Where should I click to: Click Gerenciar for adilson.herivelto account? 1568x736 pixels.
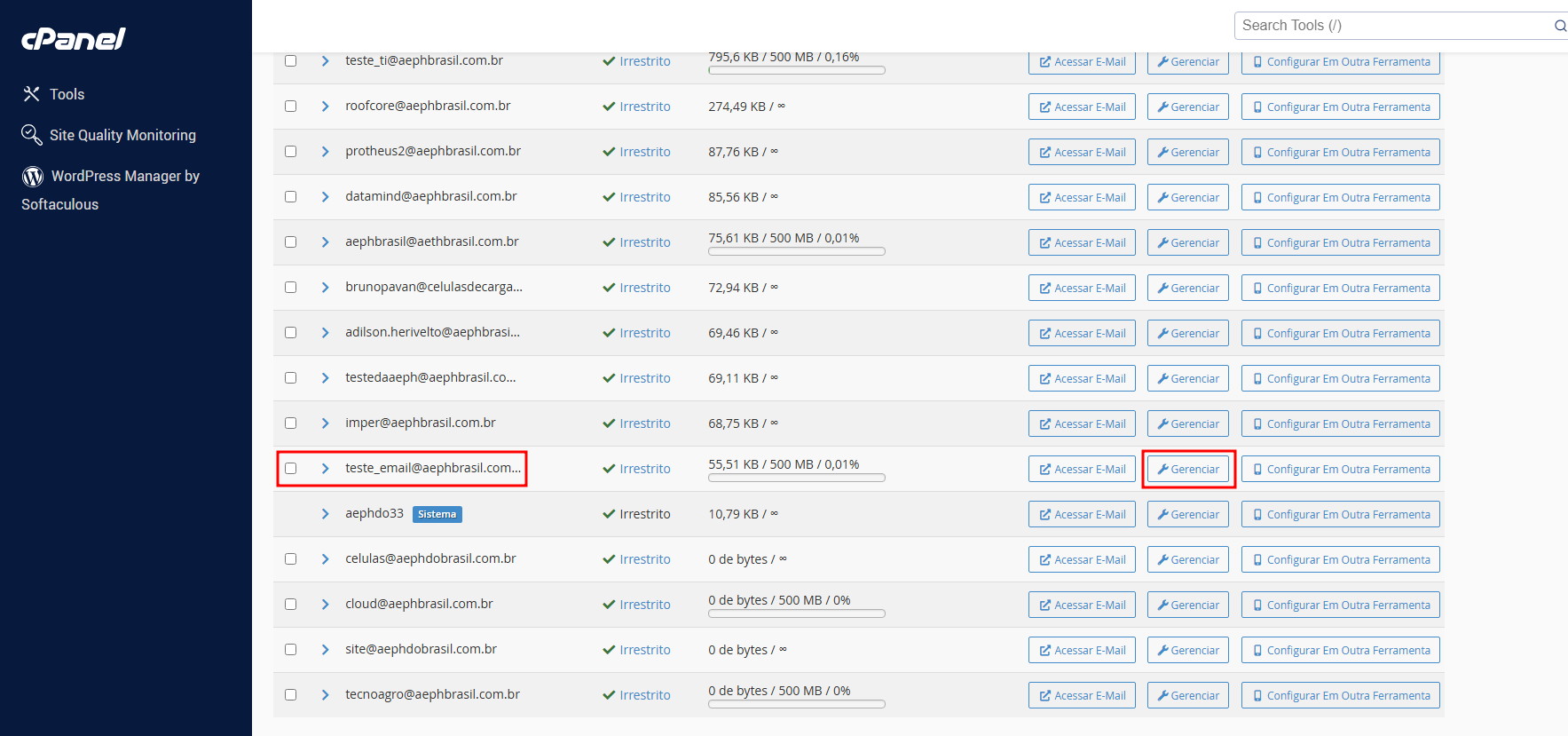pos(1188,333)
